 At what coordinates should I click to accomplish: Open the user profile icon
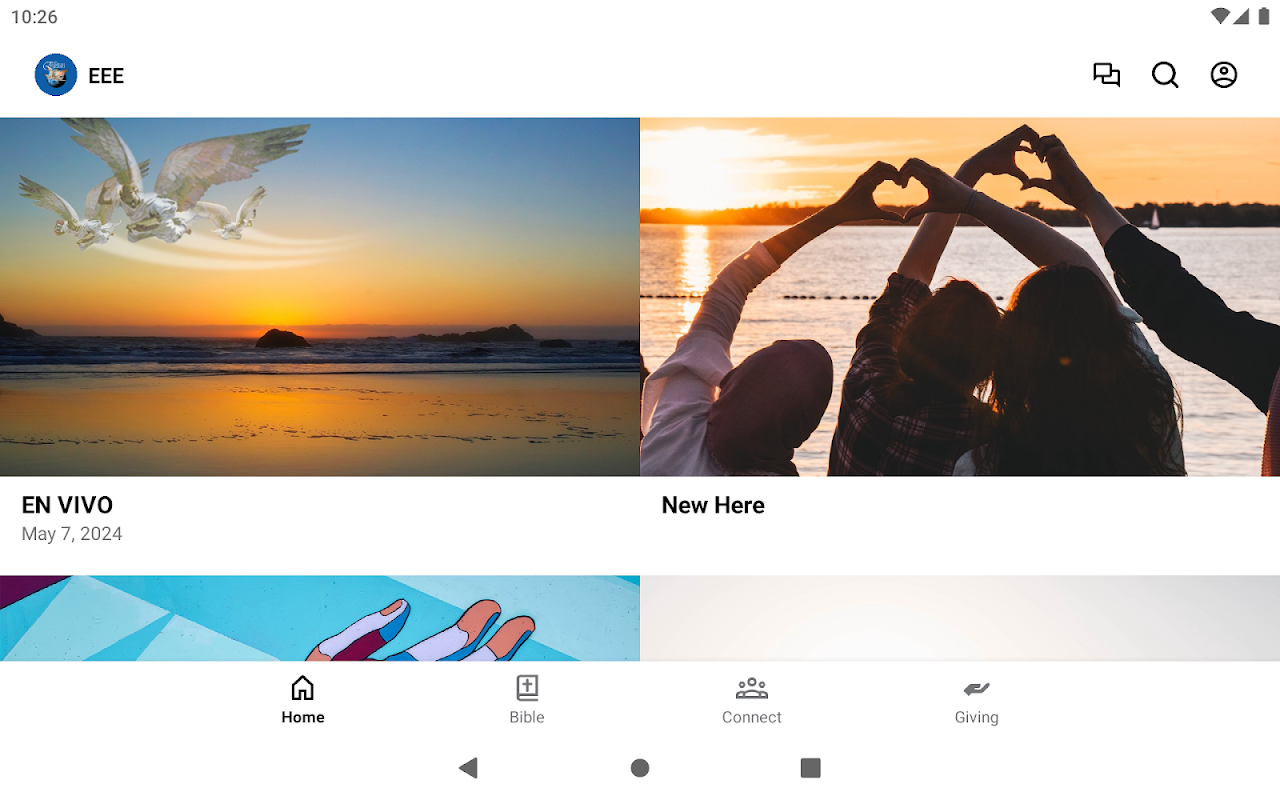1224,75
